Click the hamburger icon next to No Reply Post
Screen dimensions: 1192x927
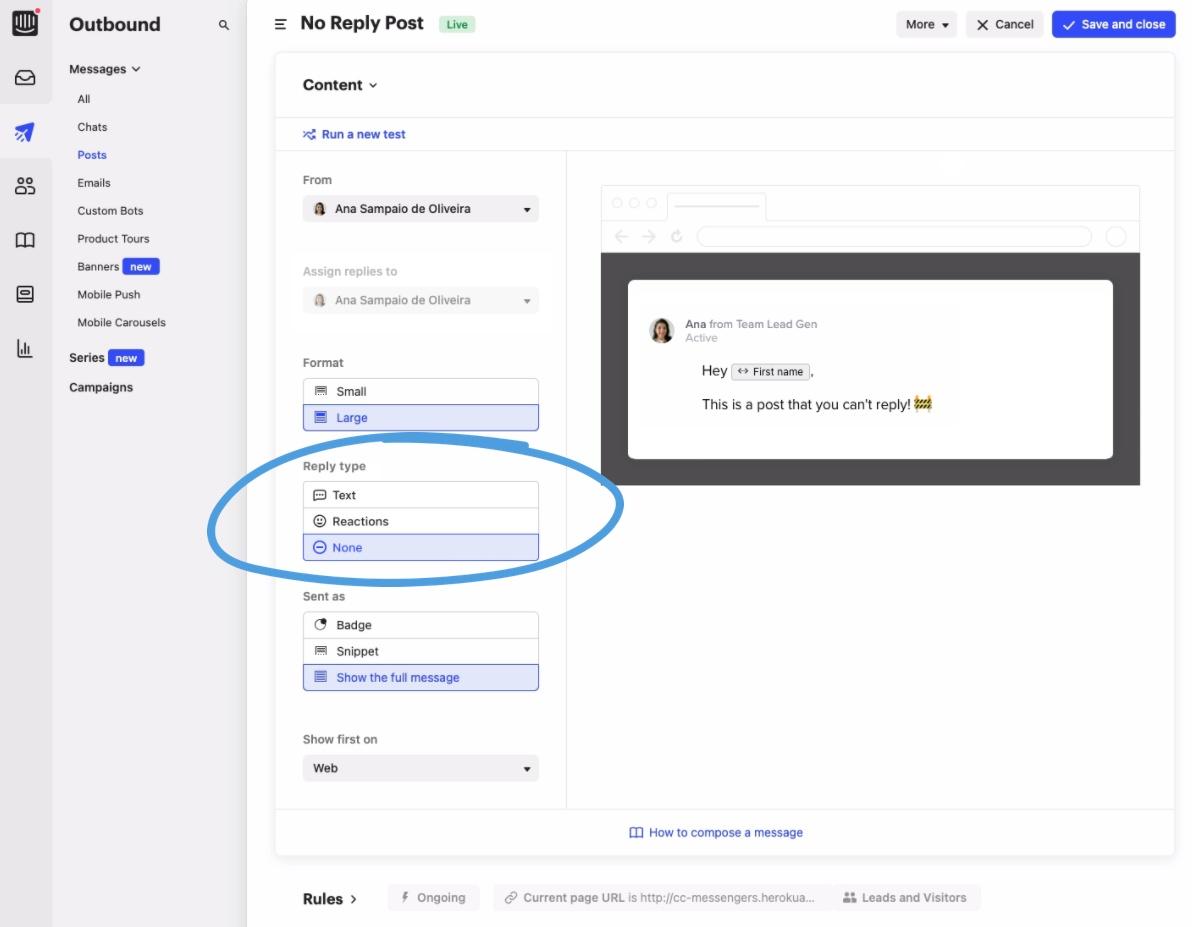pyautogui.click(x=279, y=24)
